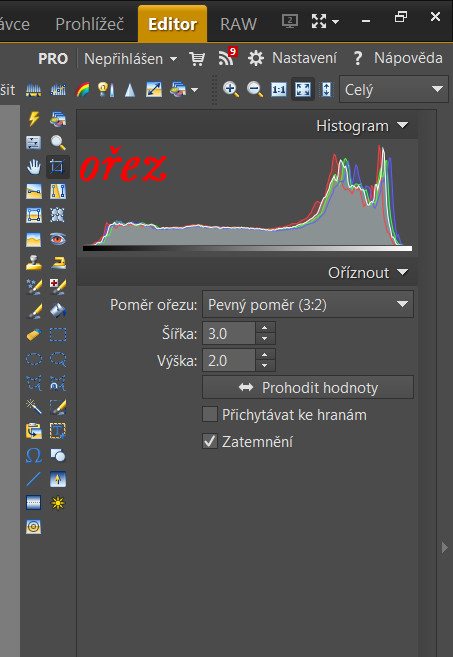This screenshot has width=453, height=657.
Task: Decrease Výška with down arrow
Action: [x=265, y=366]
